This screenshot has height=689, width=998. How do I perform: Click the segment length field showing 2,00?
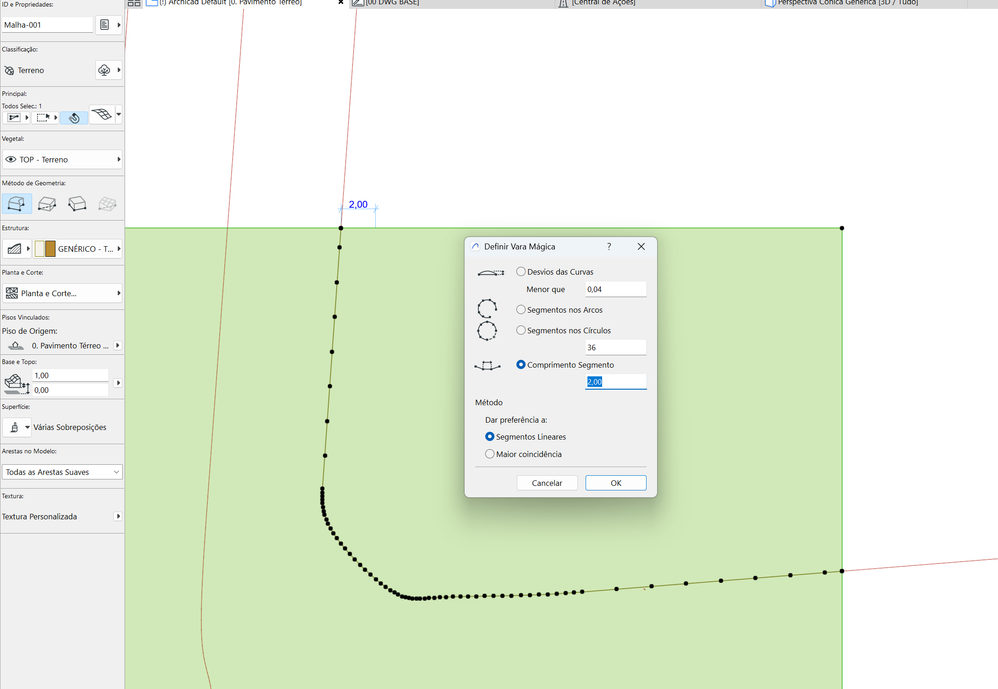pyautogui.click(x=615, y=382)
